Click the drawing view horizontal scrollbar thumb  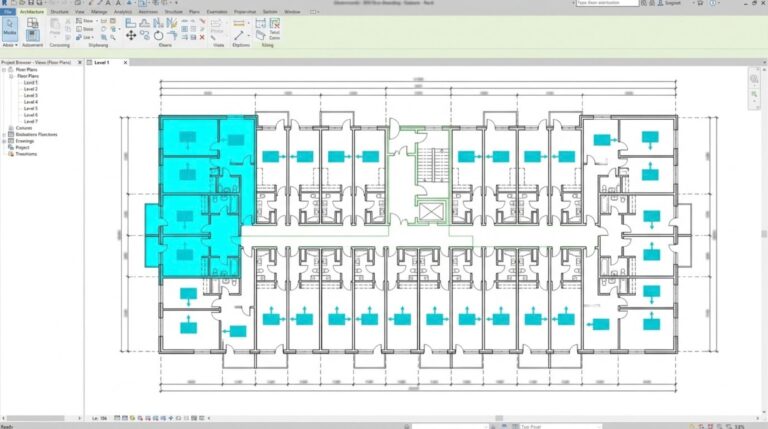[x=499, y=418]
